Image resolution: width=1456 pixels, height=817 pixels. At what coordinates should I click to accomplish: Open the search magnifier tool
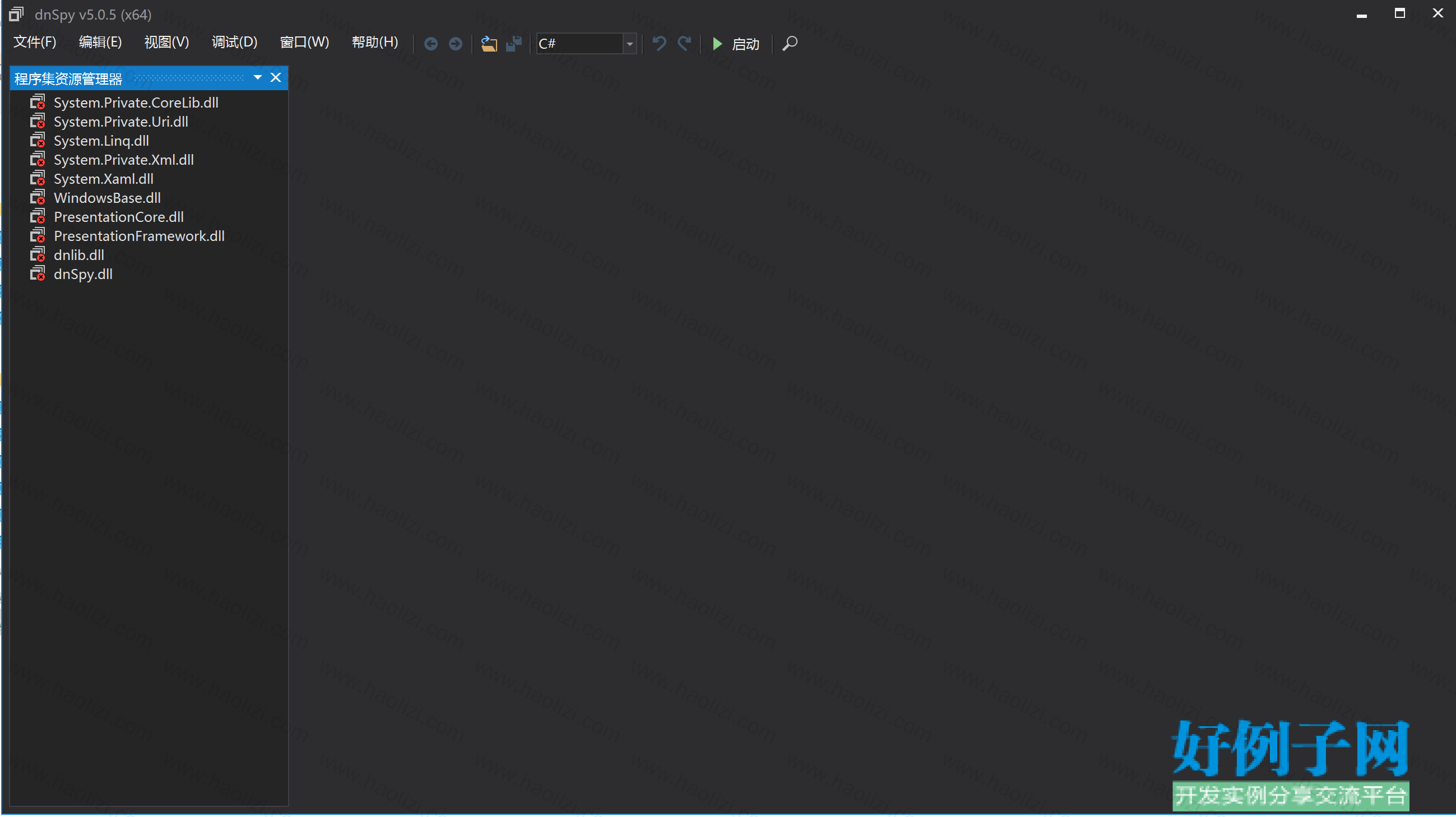(x=790, y=44)
